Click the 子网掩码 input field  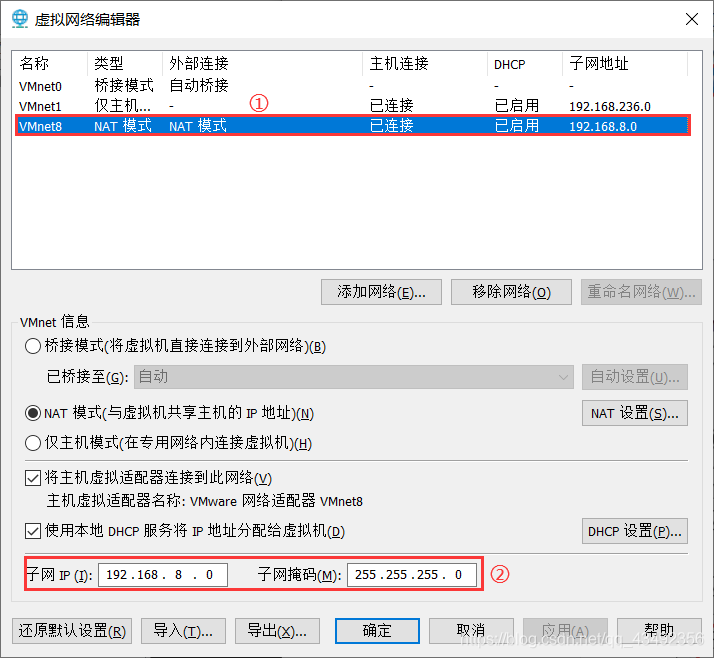[412, 575]
